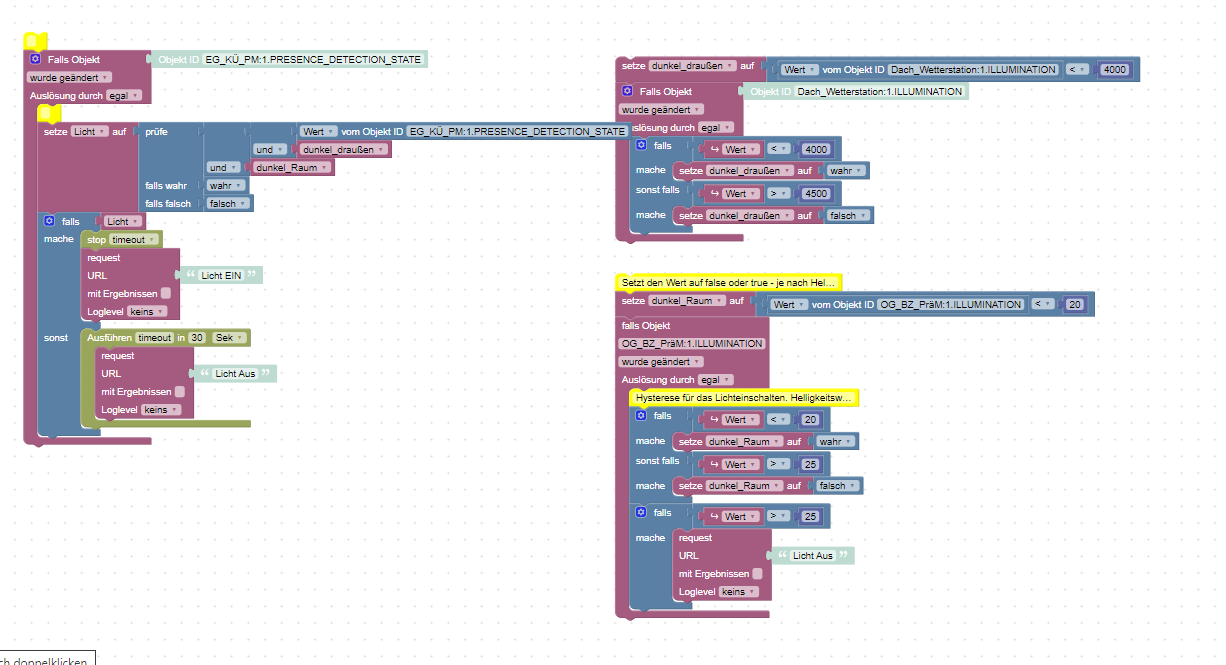
Task: Open Wert dropdown before PRESENCE_DETECTION_STATE in prüfe block
Action: tap(320, 132)
